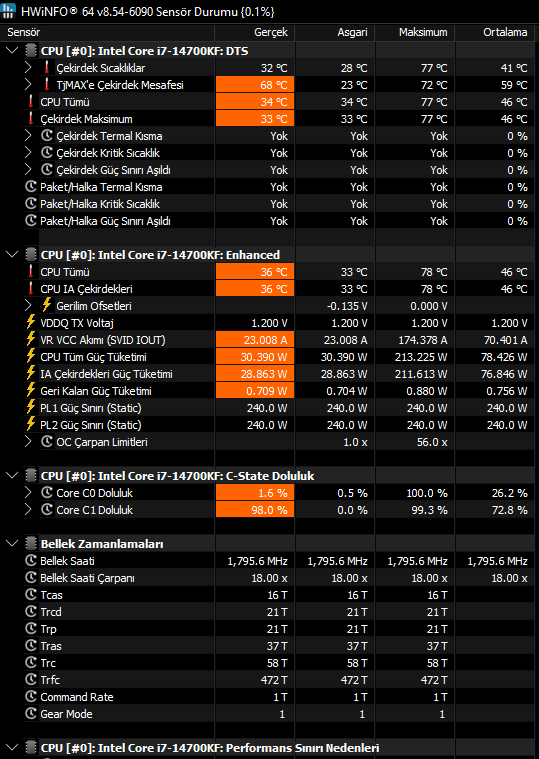
Task: Collapse the CPU DTS sensor group
Action: point(12,51)
